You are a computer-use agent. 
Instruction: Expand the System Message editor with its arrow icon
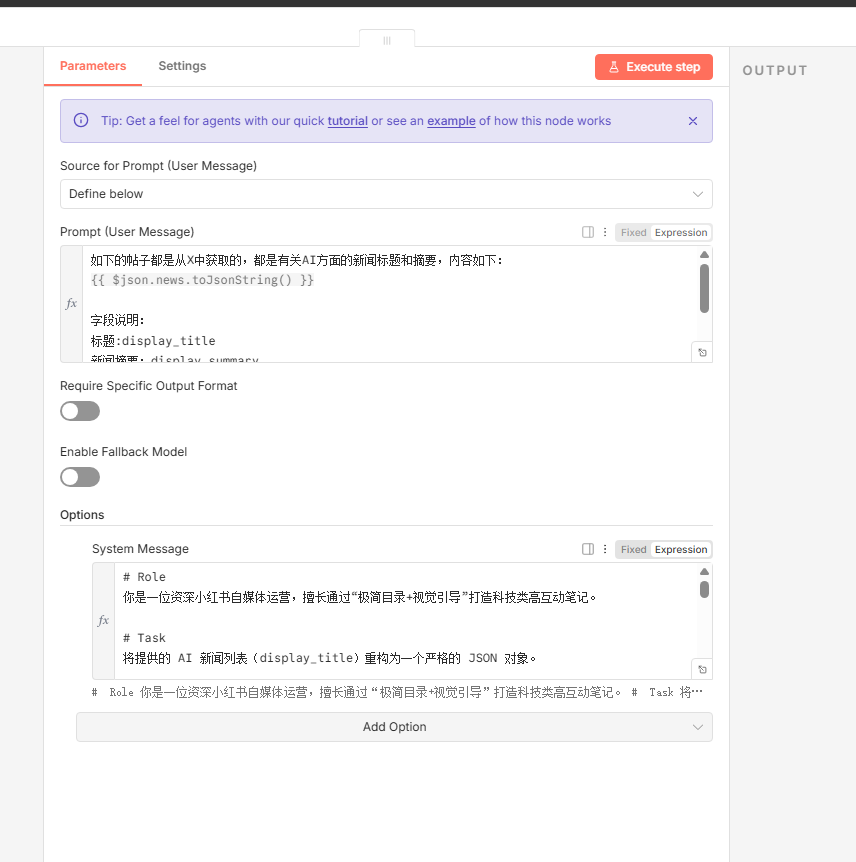701,669
